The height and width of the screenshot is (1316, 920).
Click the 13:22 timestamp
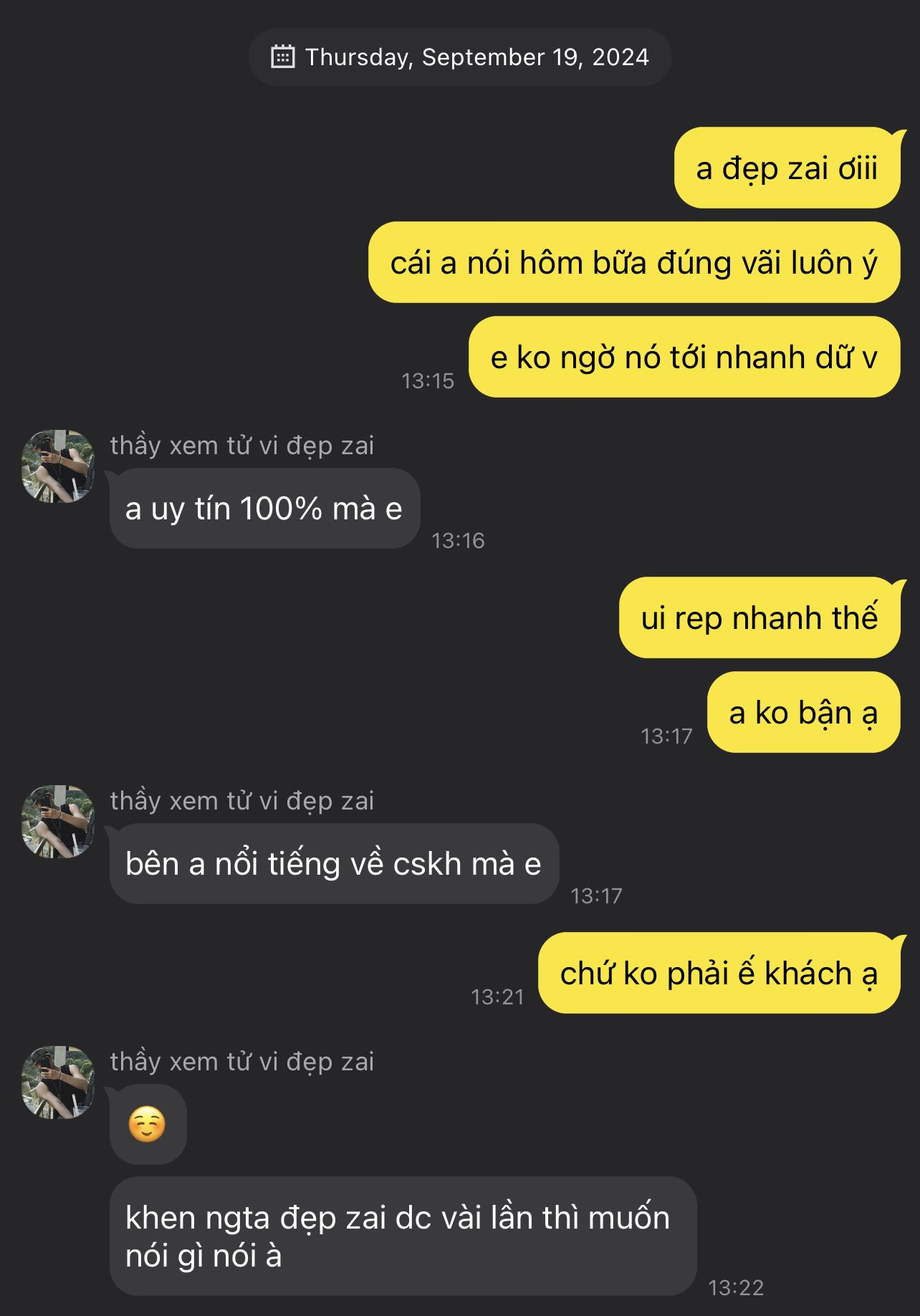[736, 1287]
